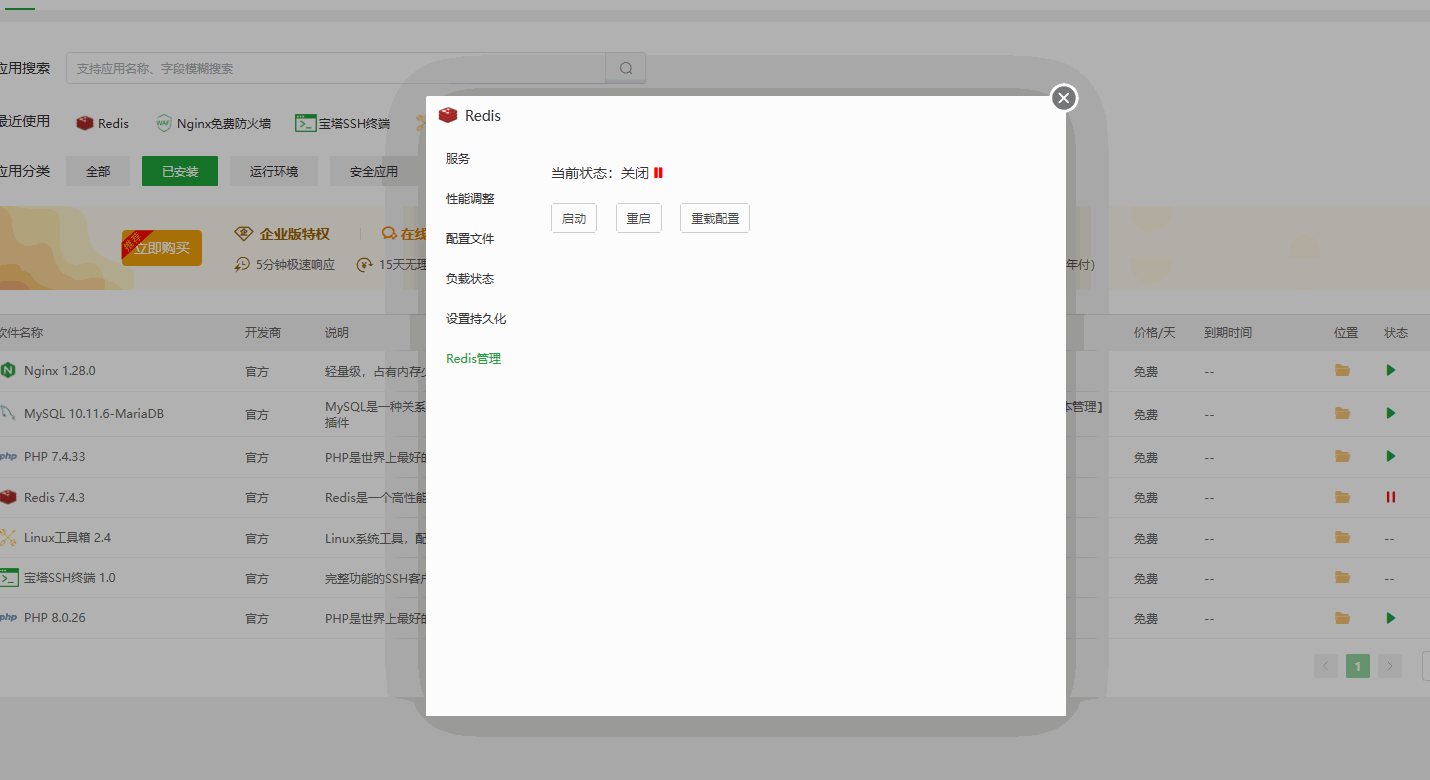Close the Redis dialog with the X button
1430x780 pixels.
(1064, 98)
